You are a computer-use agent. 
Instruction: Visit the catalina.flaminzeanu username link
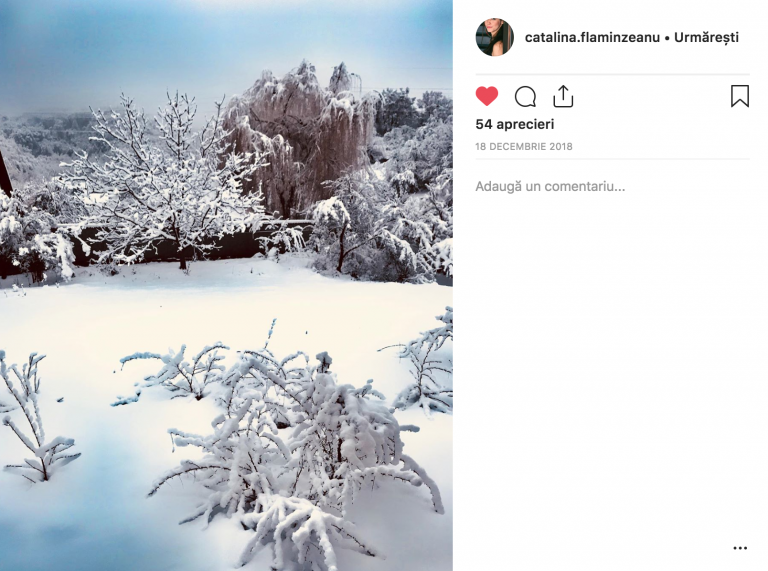(x=592, y=37)
